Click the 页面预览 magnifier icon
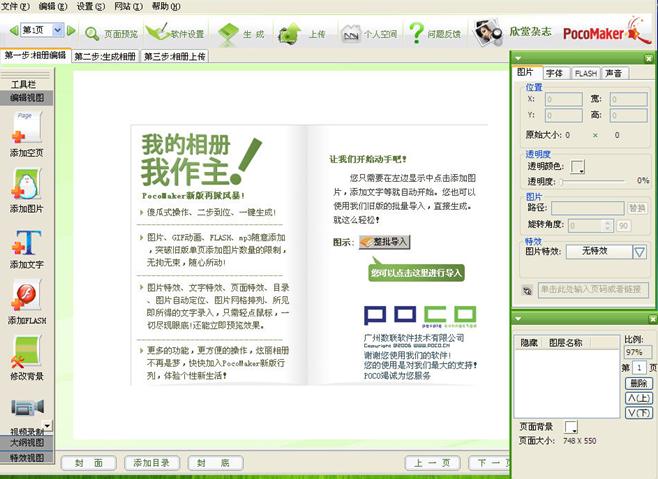Image resolution: width=658 pixels, height=479 pixels. (91, 34)
